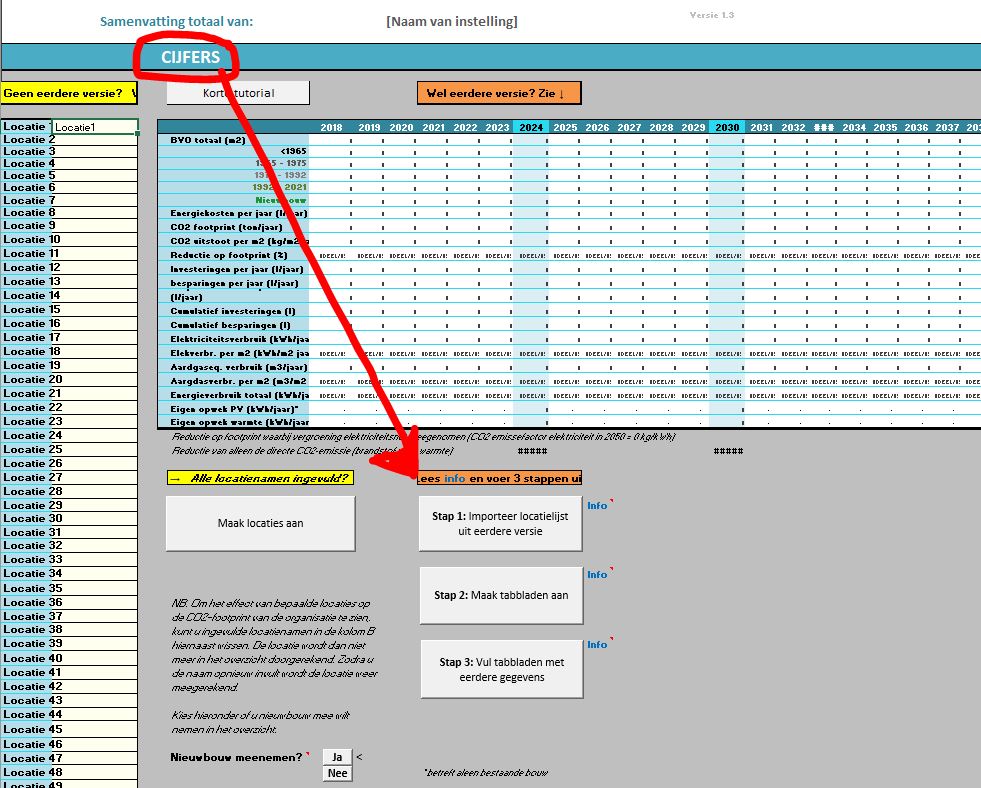Click the 'Aardgaseq. verbruik (m3/jaar)' row label
Image resolution: width=981 pixels, height=788 pixels.
point(239,367)
